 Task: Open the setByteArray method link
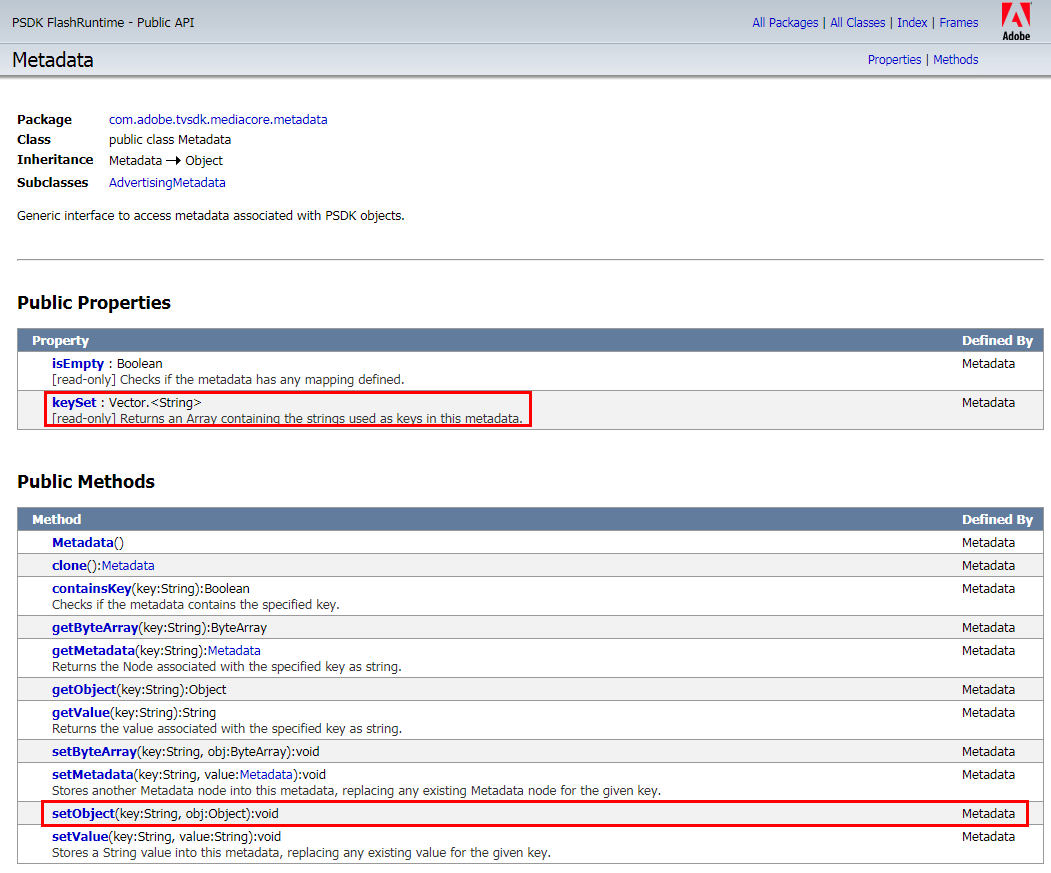pos(94,752)
